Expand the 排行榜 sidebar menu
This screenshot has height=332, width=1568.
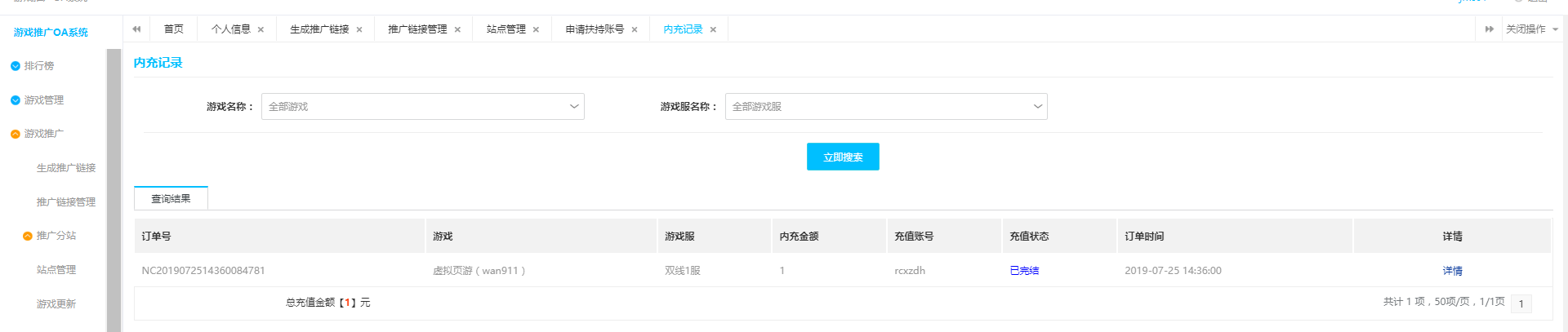coord(38,66)
